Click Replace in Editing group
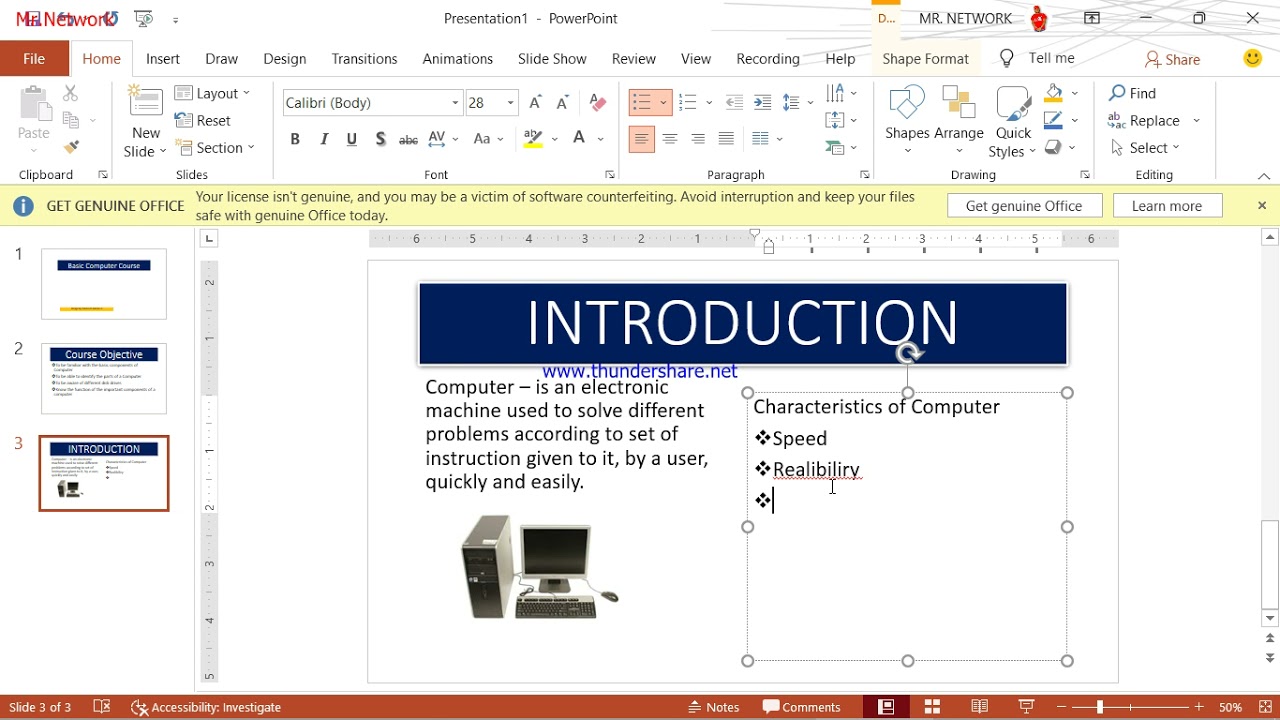1280x720 pixels. [x=1153, y=121]
